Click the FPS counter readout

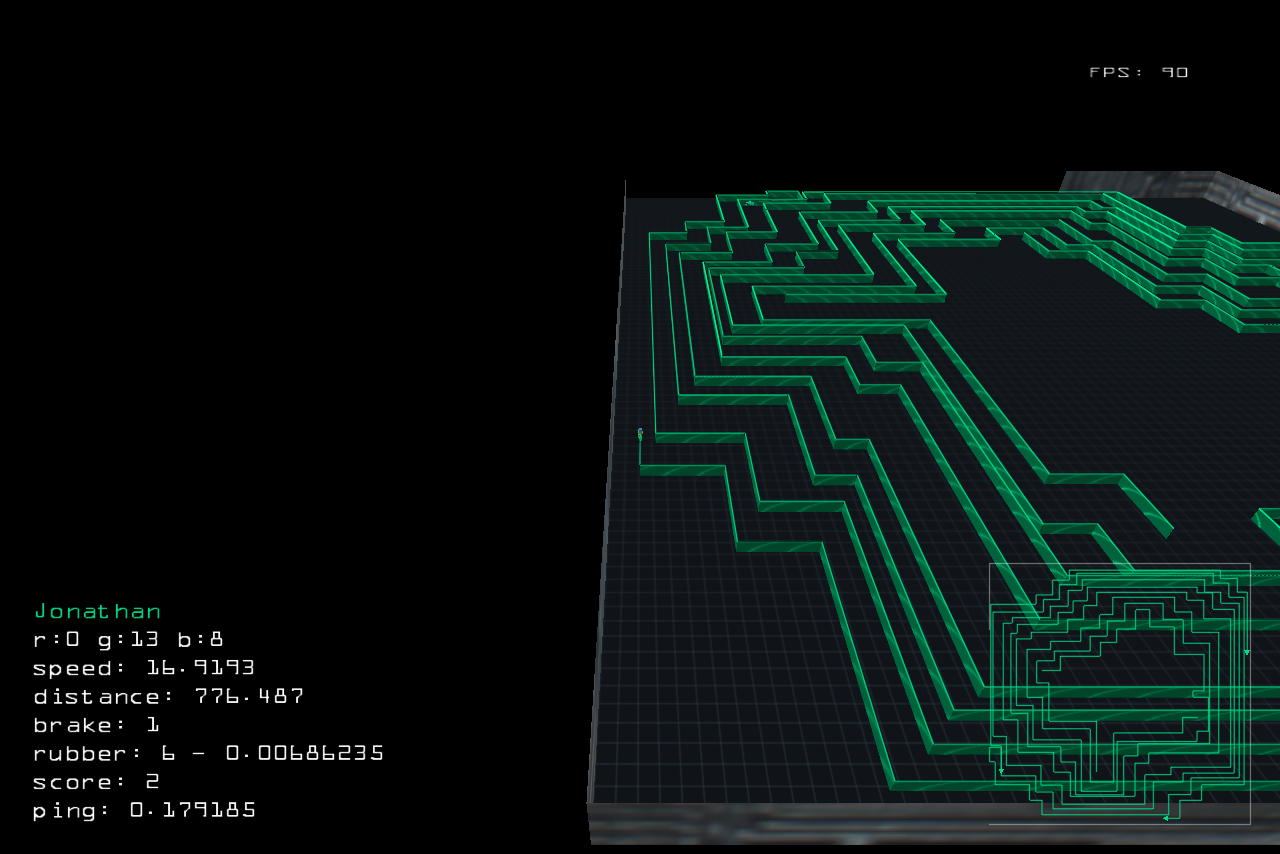tap(1138, 72)
